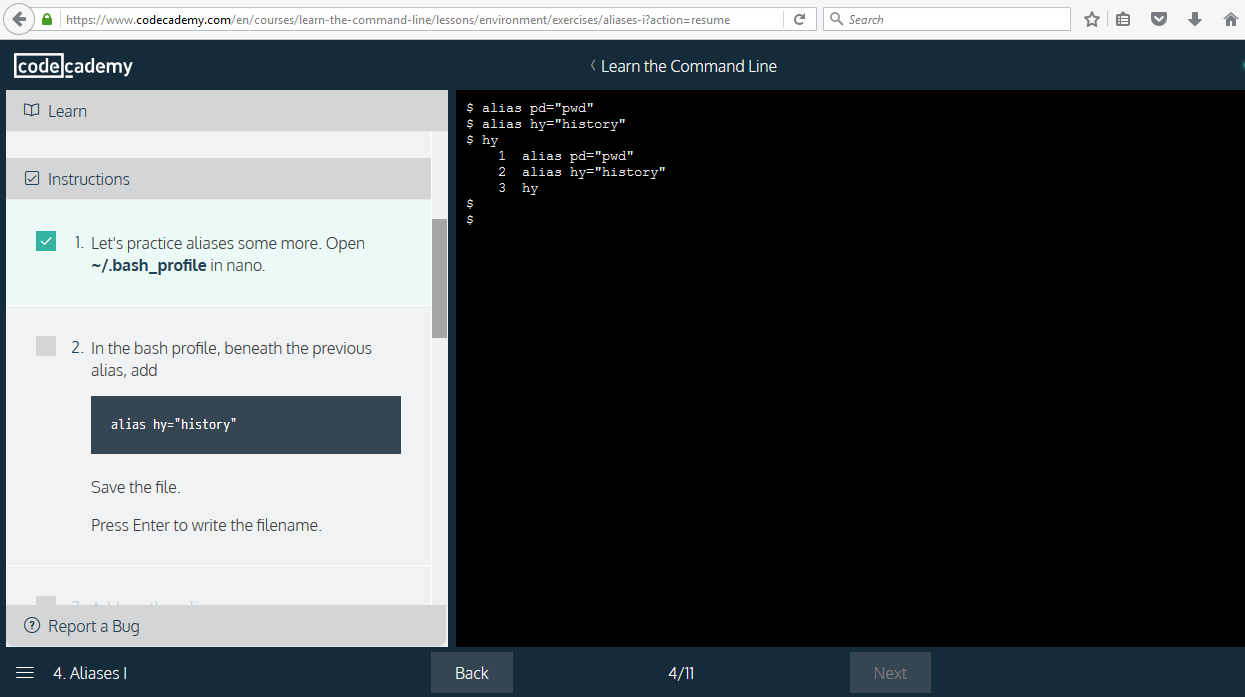Click the '$ alias pd="pwd"' terminal line
This screenshot has width=1245, height=697.
tap(530, 108)
